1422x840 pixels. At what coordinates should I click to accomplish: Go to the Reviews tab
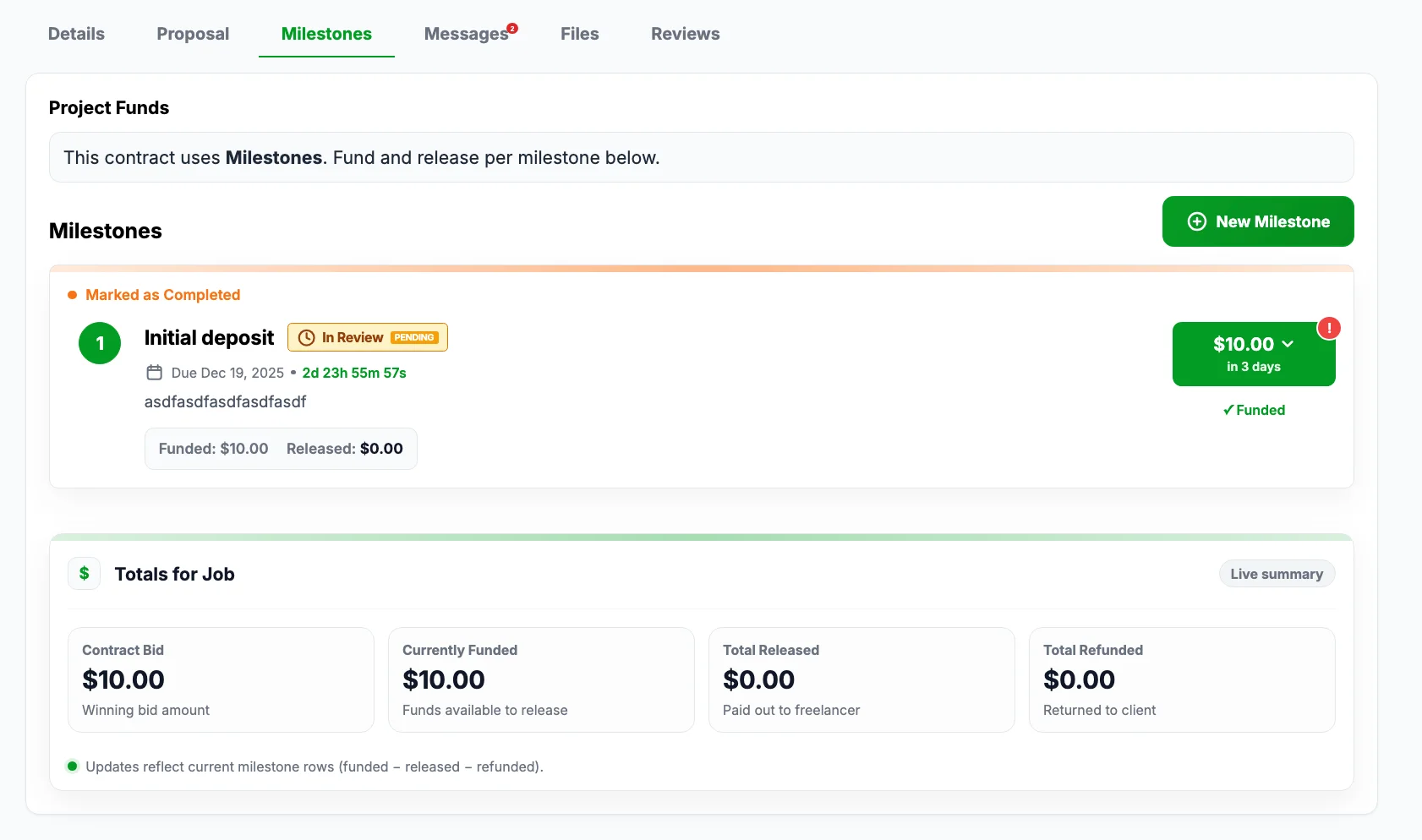(x=685, y=34)
